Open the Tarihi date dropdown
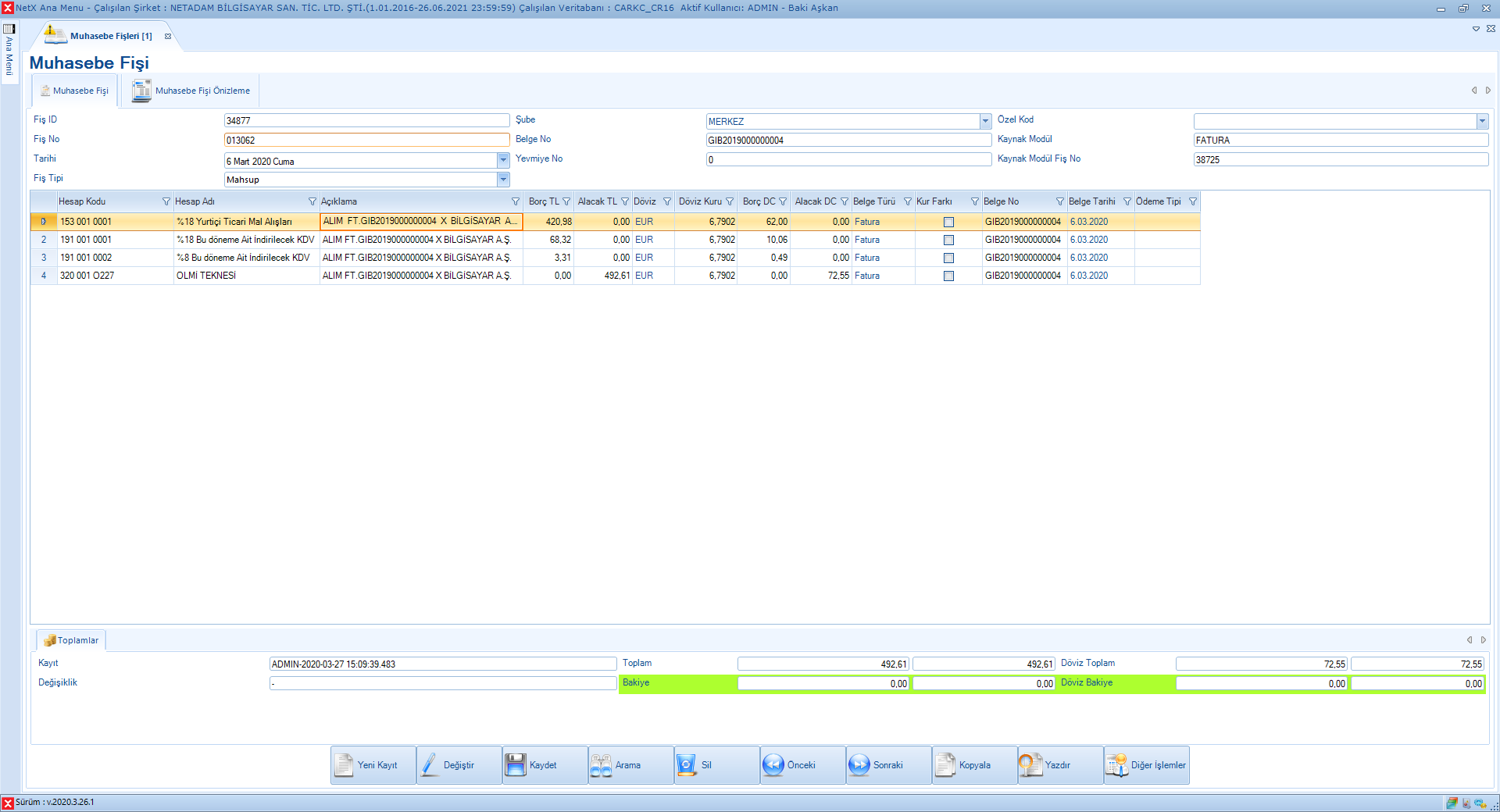The width and height of the screenshot is (1500, 812). pos(503,160)
